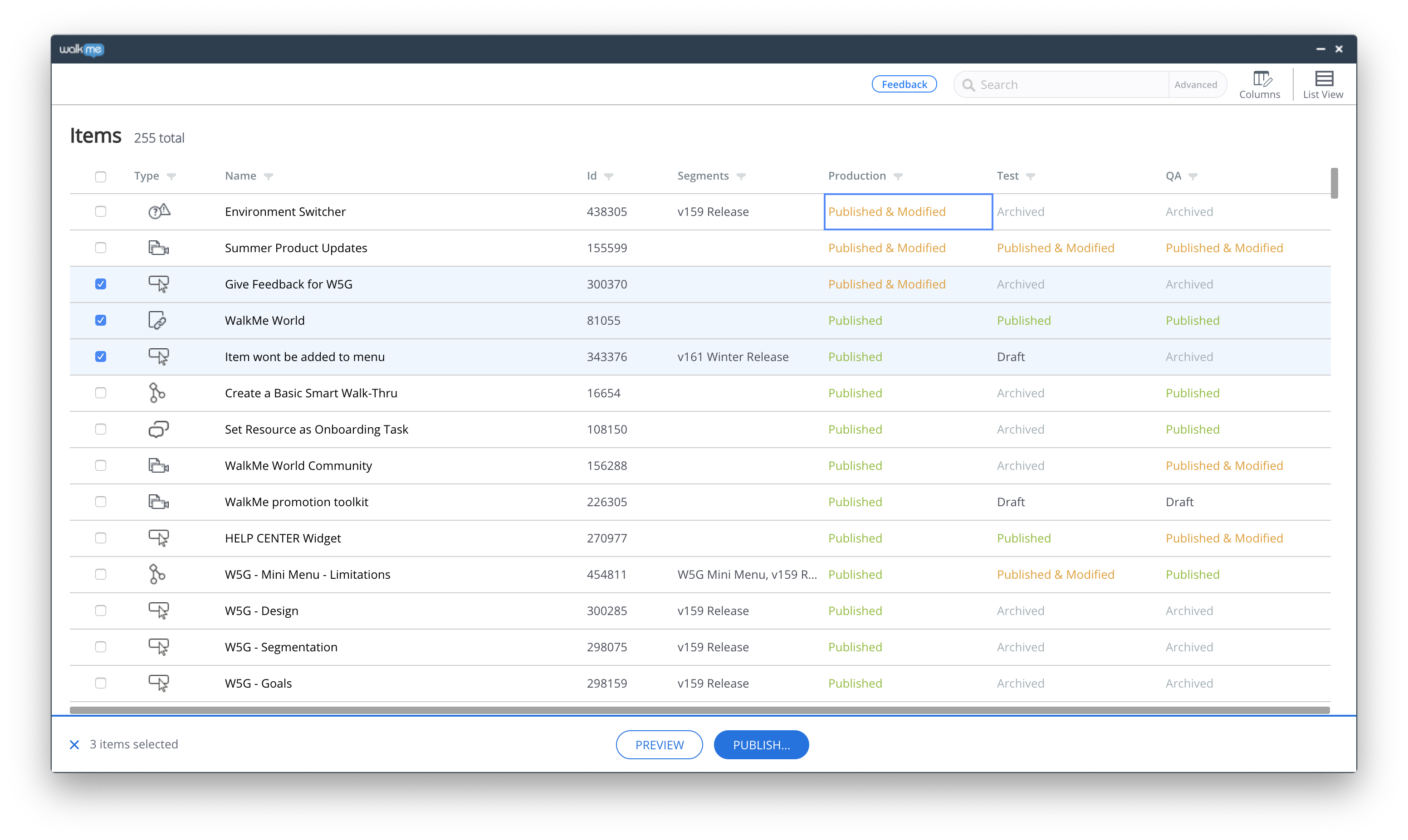The image size is (1408, 840).
Task: Check Set Resource as Onboarding Task checkbox
Action: [x=101, y=429]
